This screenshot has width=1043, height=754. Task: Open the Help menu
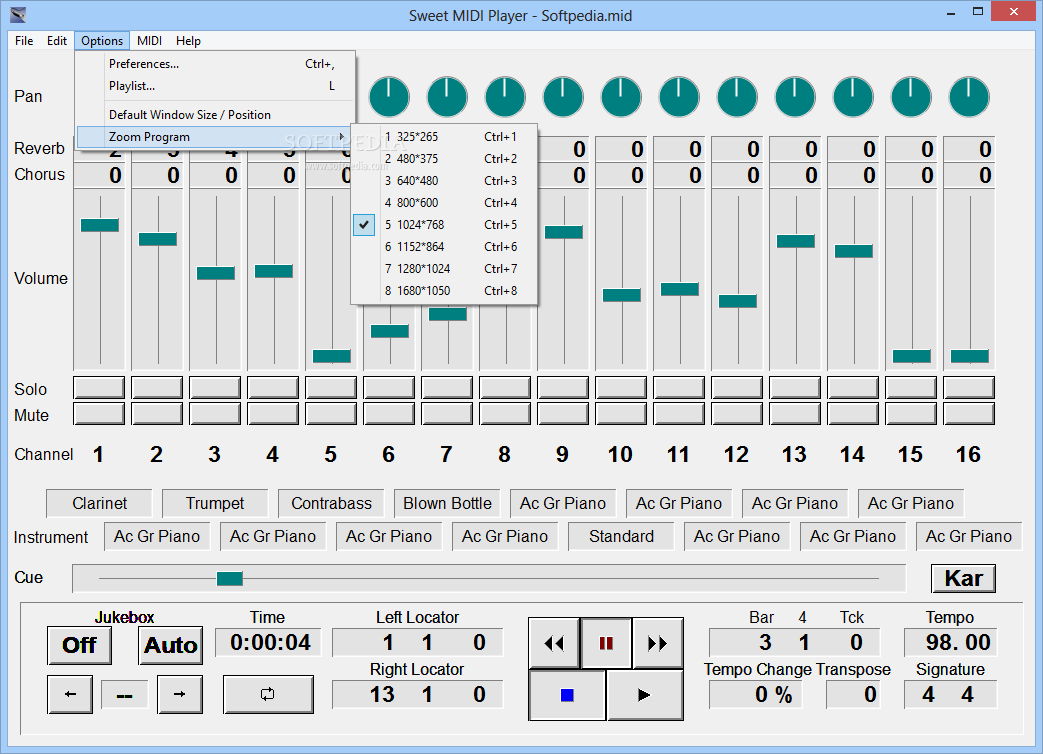click(188, 41)
